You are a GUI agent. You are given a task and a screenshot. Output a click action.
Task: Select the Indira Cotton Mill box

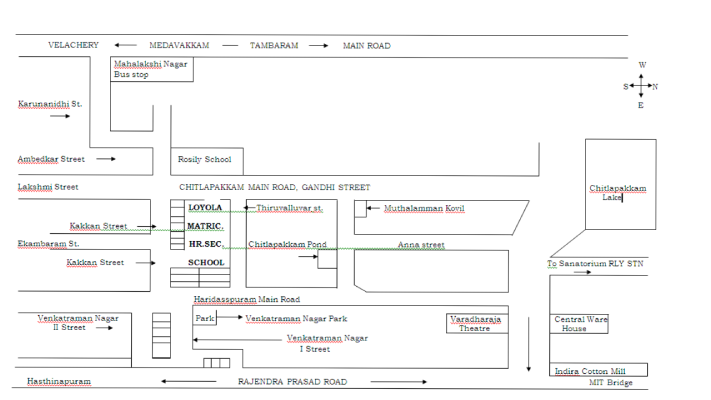point(599,370)
